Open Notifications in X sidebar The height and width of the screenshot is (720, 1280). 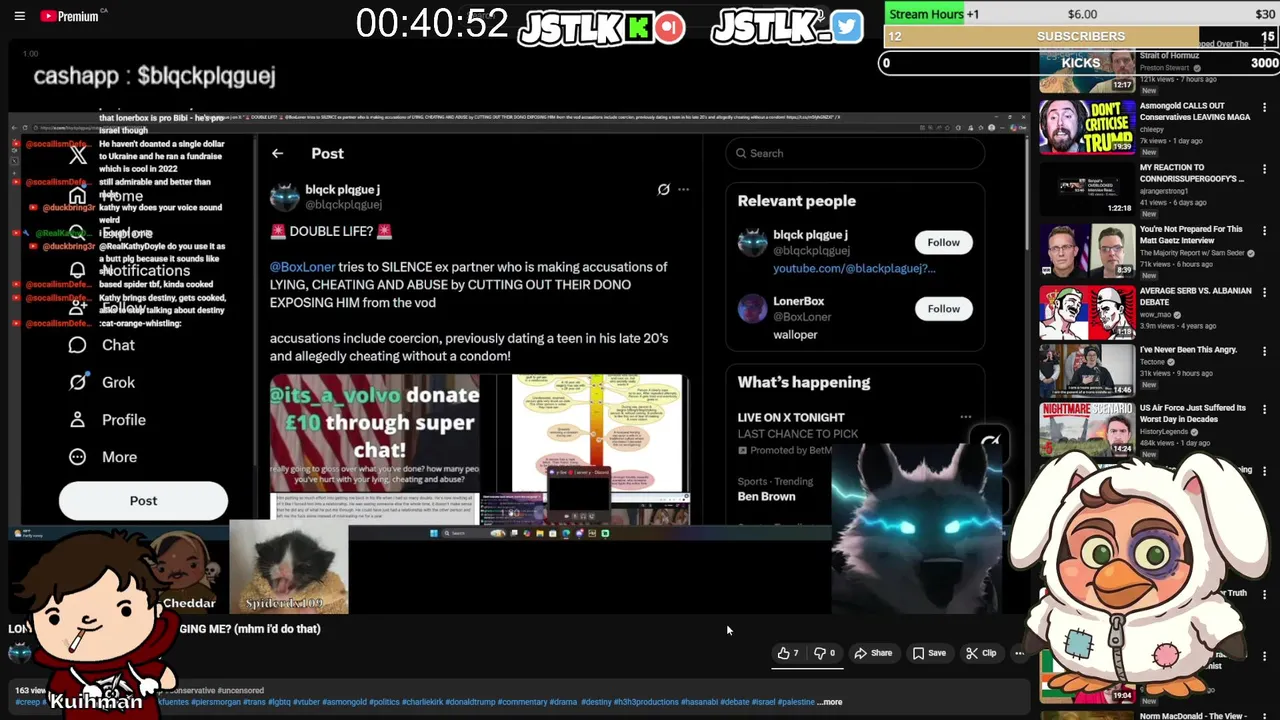pos(130,271)
